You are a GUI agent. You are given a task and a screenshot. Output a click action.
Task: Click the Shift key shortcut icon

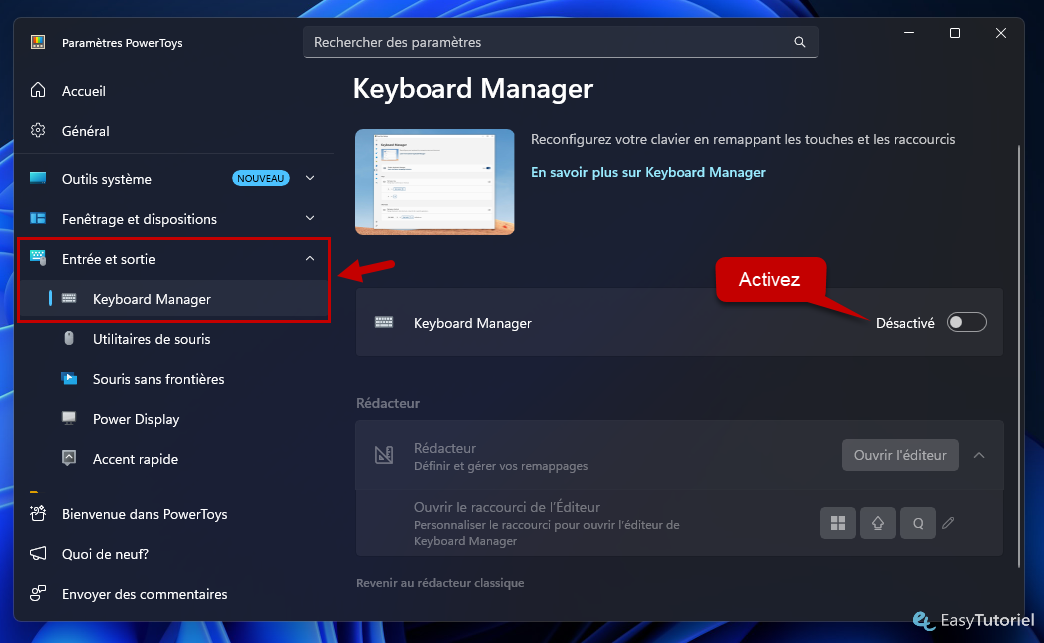coord(878,523)
